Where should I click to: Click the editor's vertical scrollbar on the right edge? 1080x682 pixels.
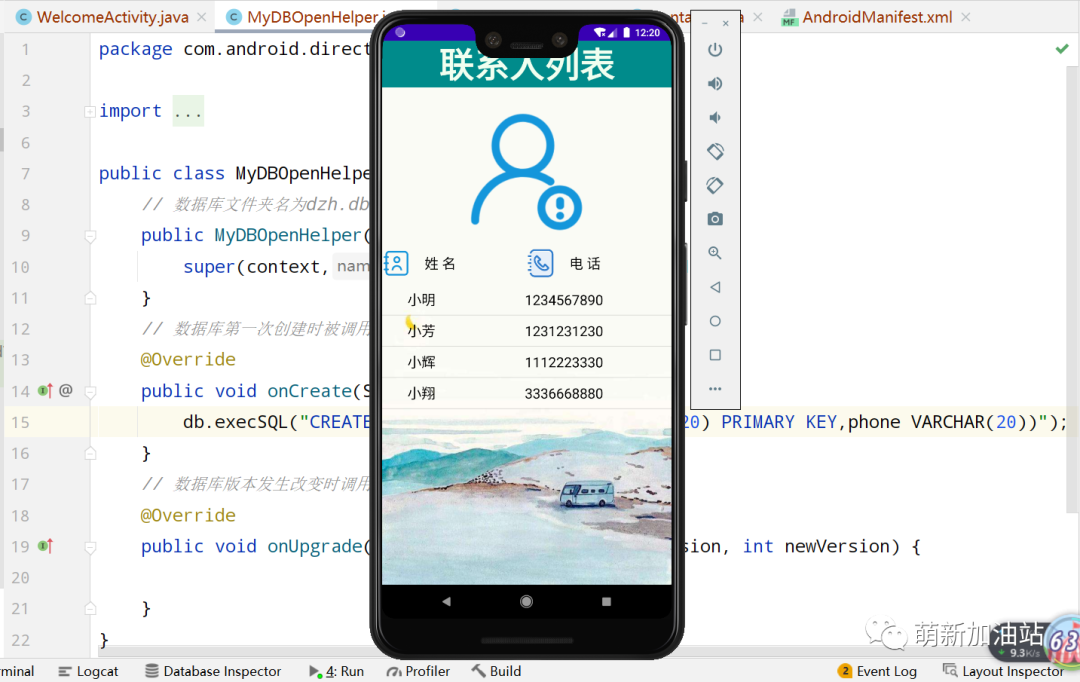tap(1073, 289)
